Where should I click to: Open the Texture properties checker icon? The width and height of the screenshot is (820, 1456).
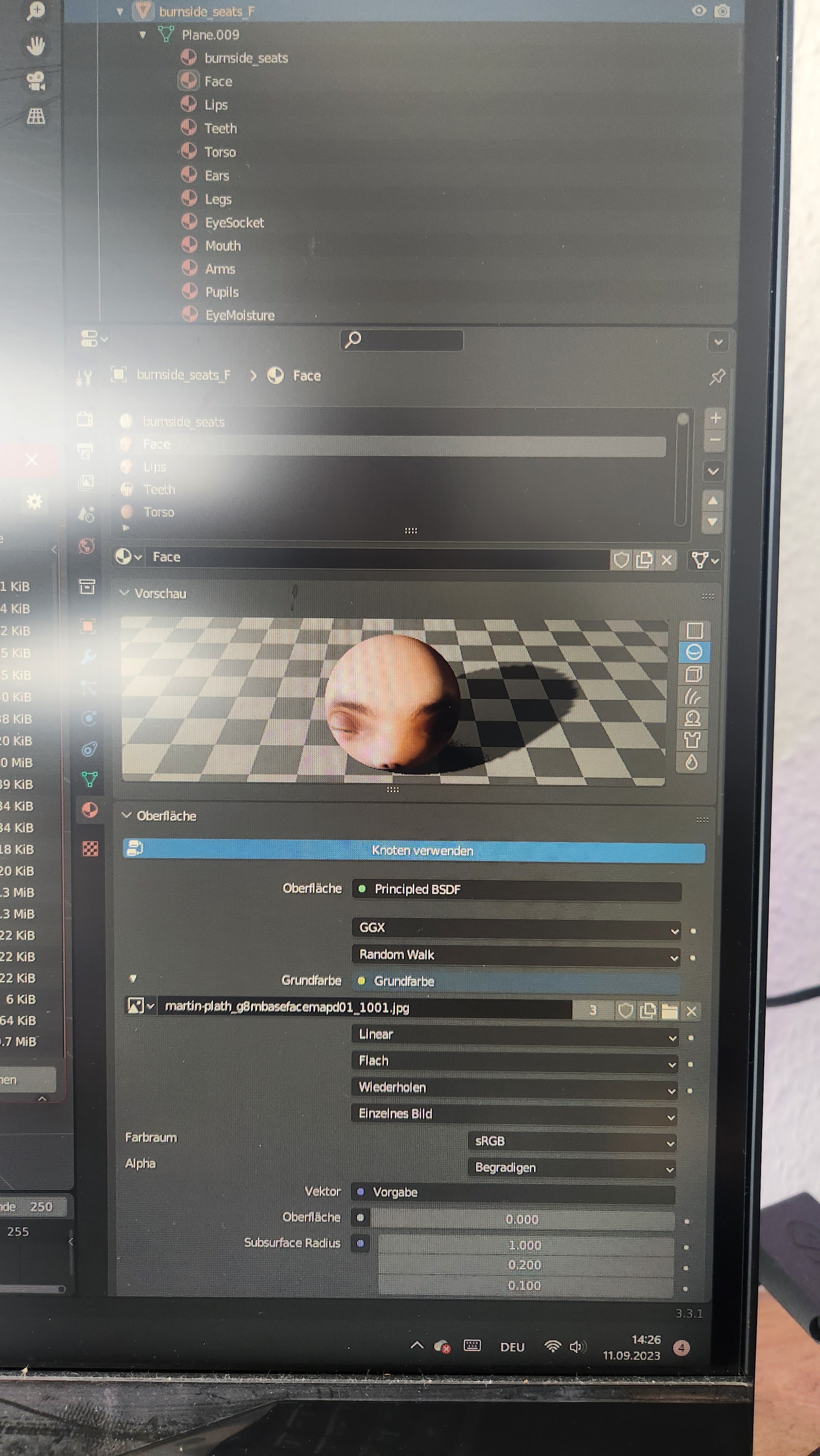90,848
